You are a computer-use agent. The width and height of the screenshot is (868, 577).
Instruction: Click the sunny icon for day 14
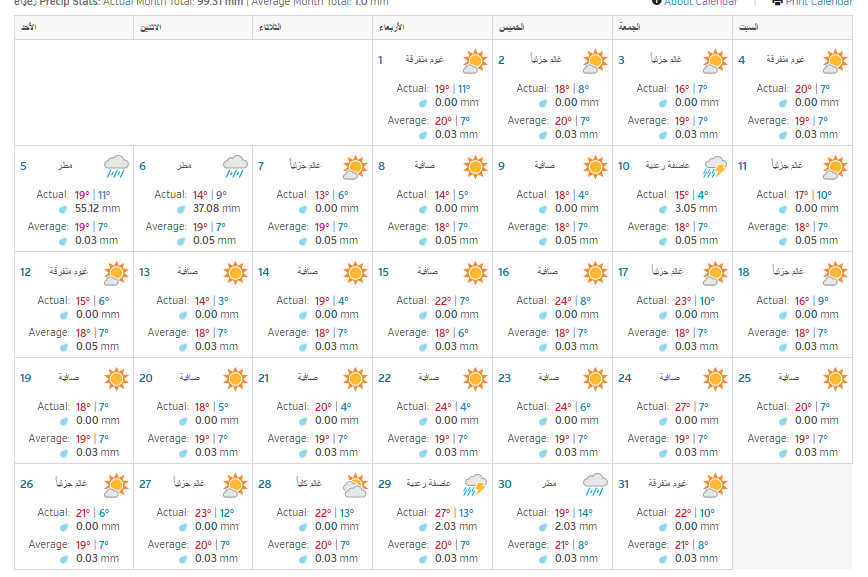tap(355, 273)
